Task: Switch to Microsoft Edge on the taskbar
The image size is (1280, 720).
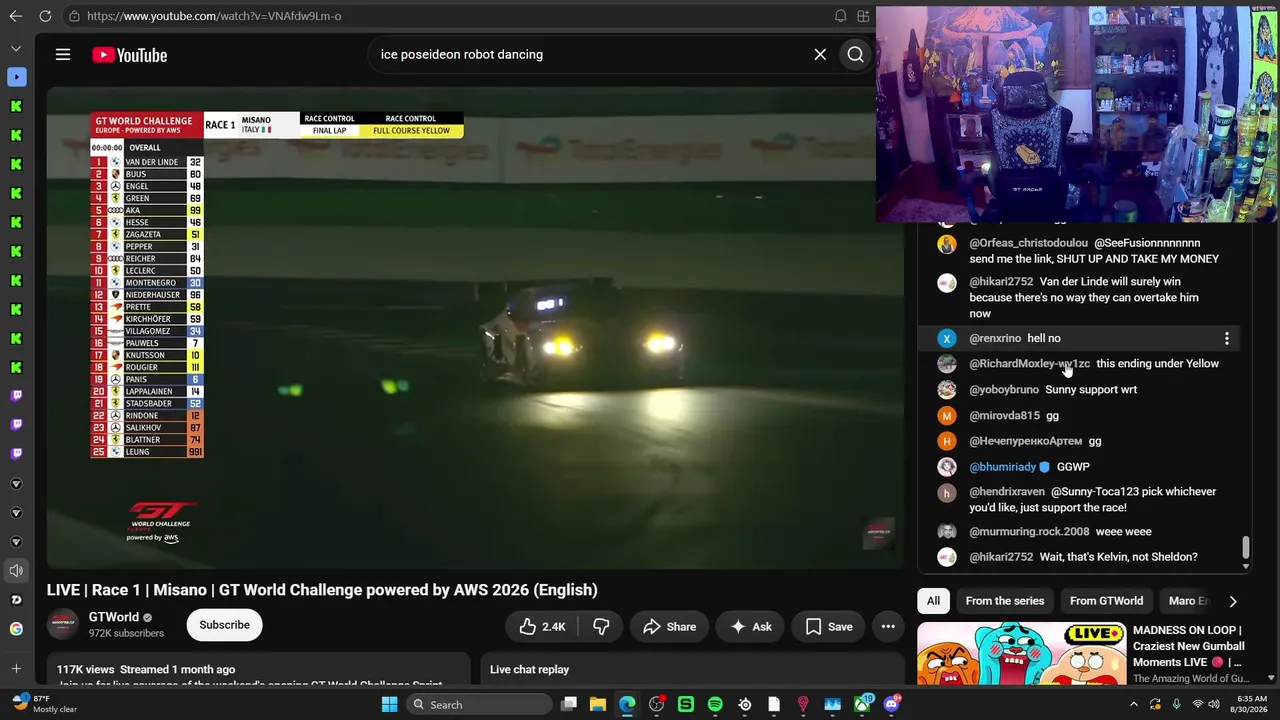Action: (627, 704)
